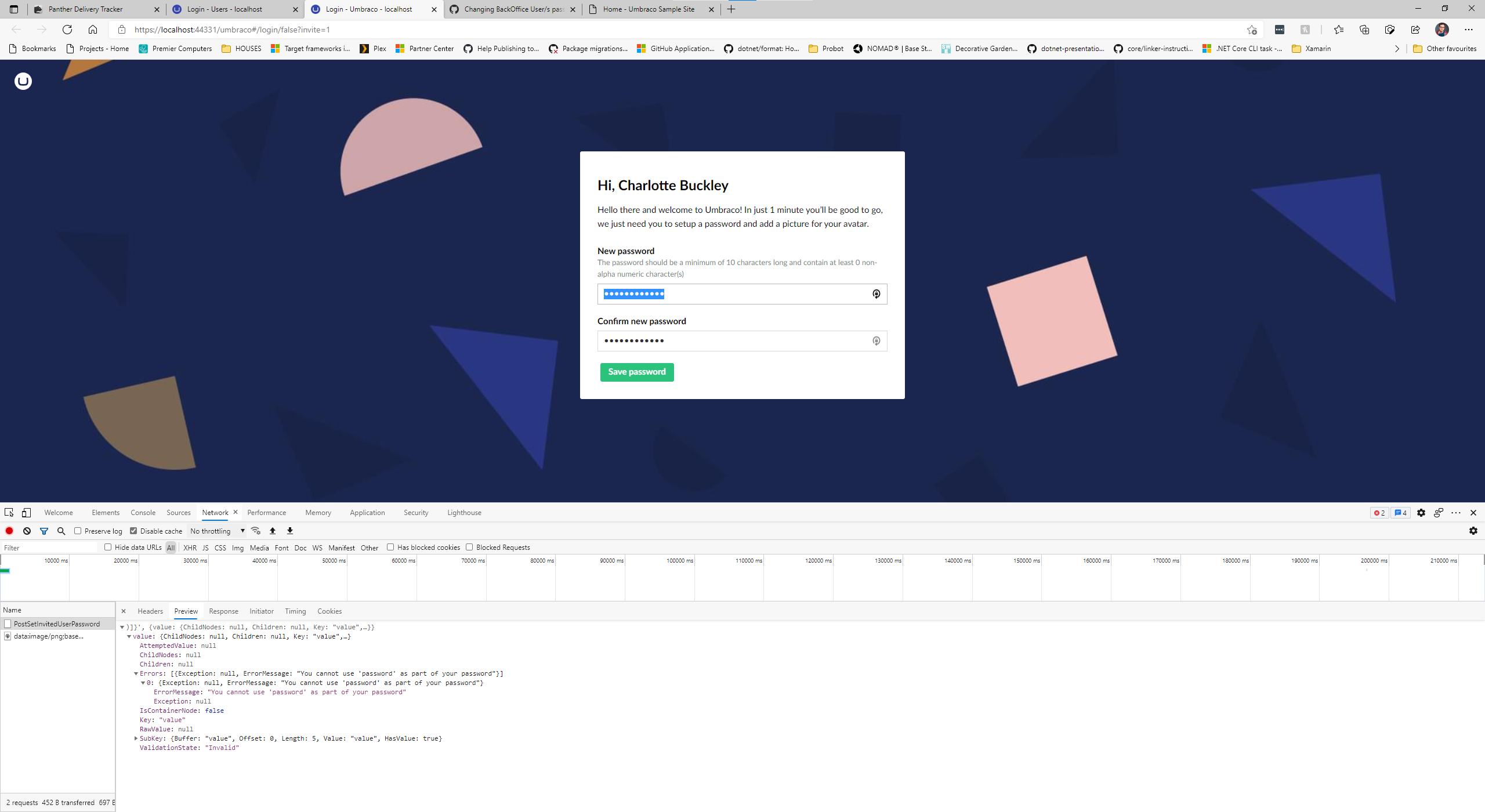Open the network request filter
This screenshot has width=1485, height=812.
(x=44, y=531)
